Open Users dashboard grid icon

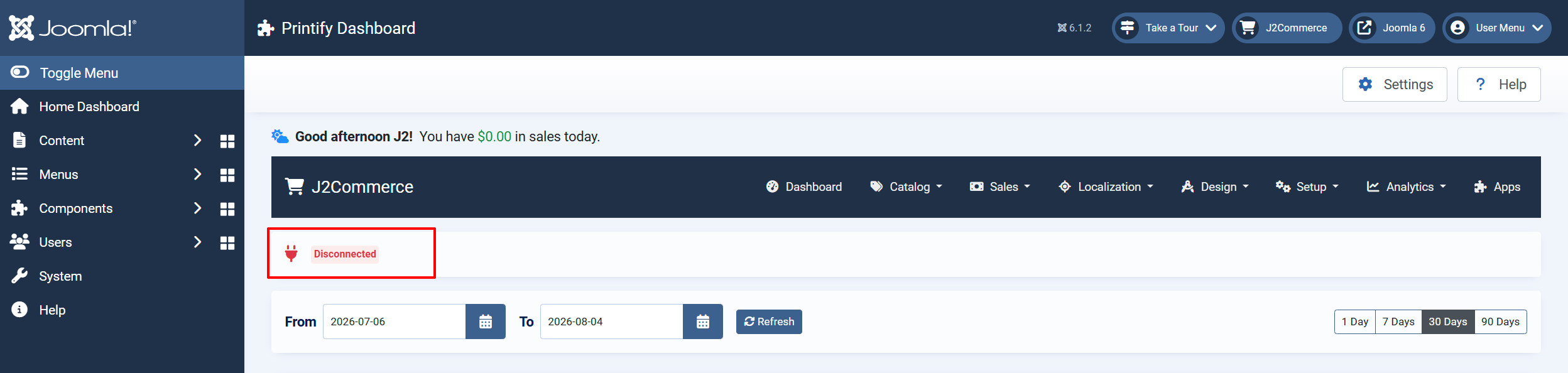coord(227,242)
